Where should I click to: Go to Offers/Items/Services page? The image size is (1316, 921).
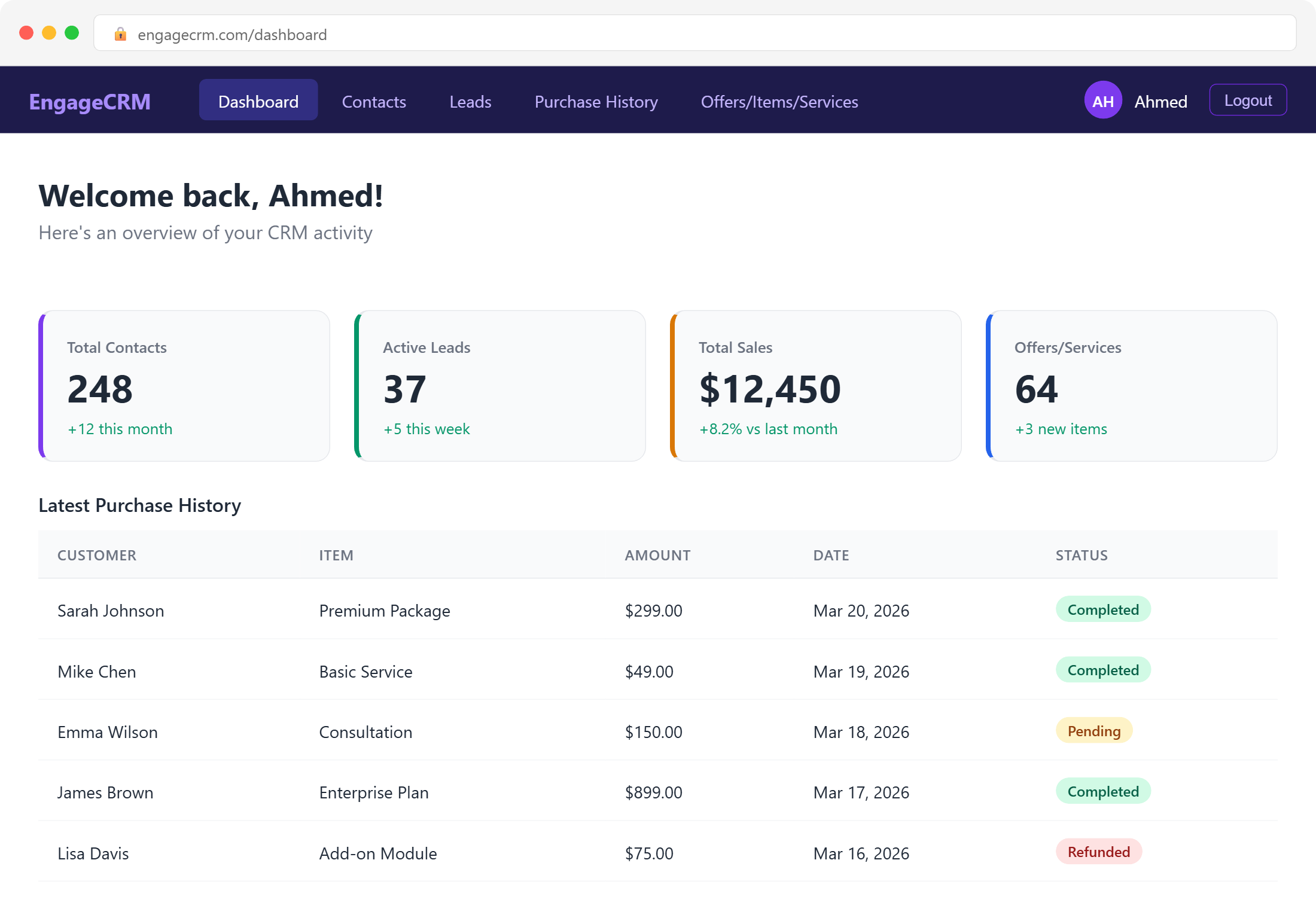779,102
